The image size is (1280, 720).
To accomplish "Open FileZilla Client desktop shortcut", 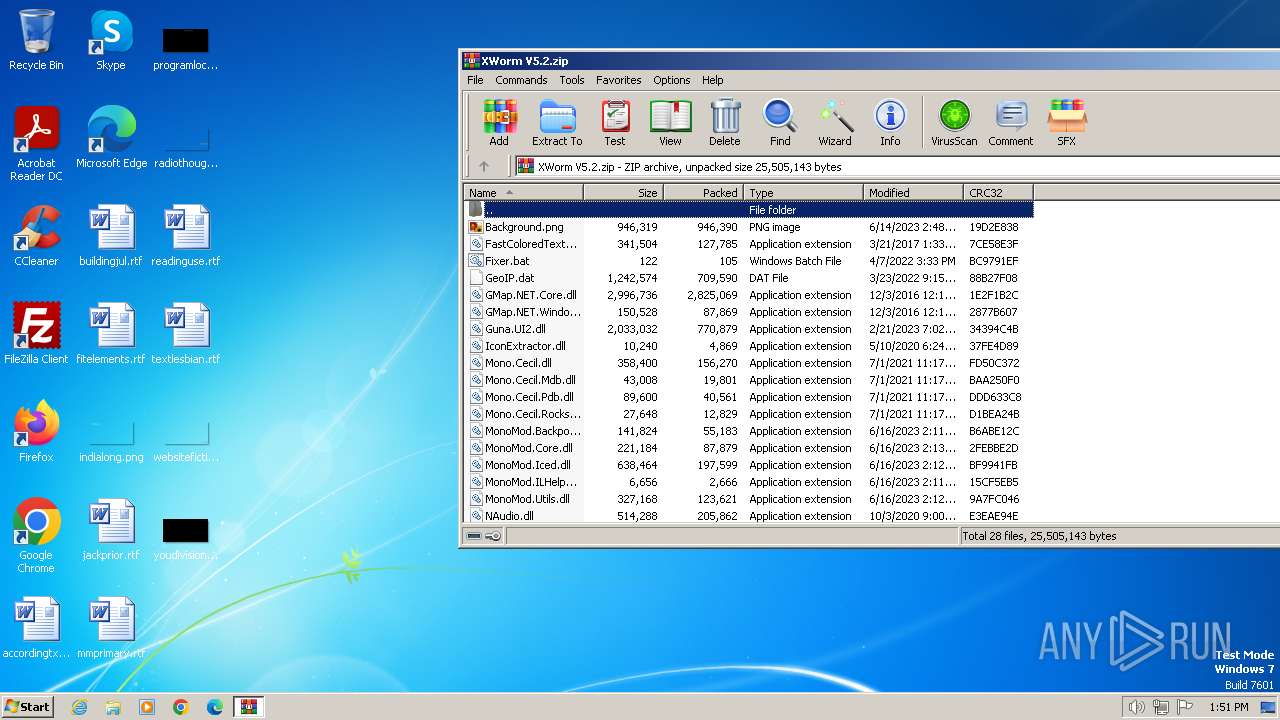I will click(x=36, y=334).
